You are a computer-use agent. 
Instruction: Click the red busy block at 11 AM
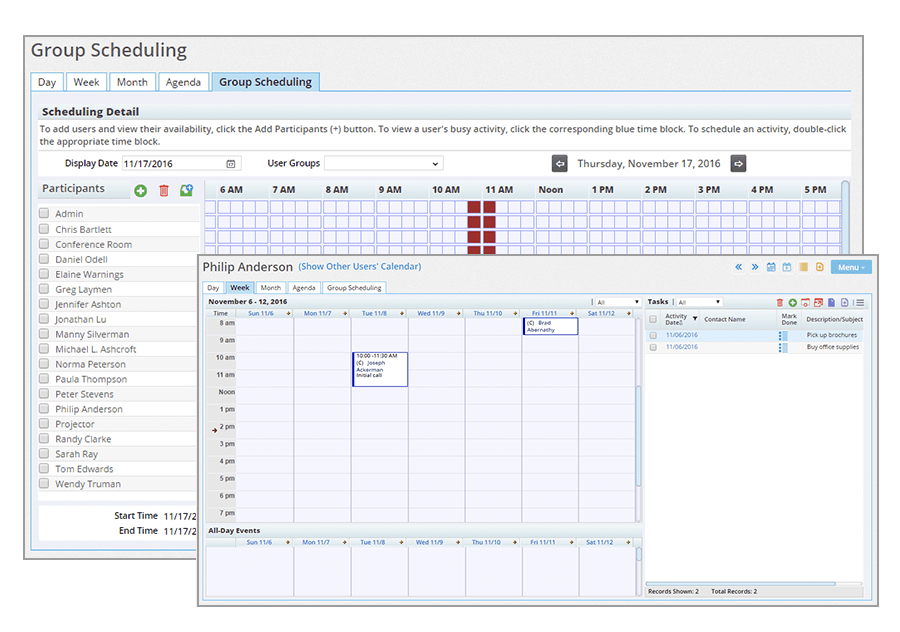click(x=489, y=207)
